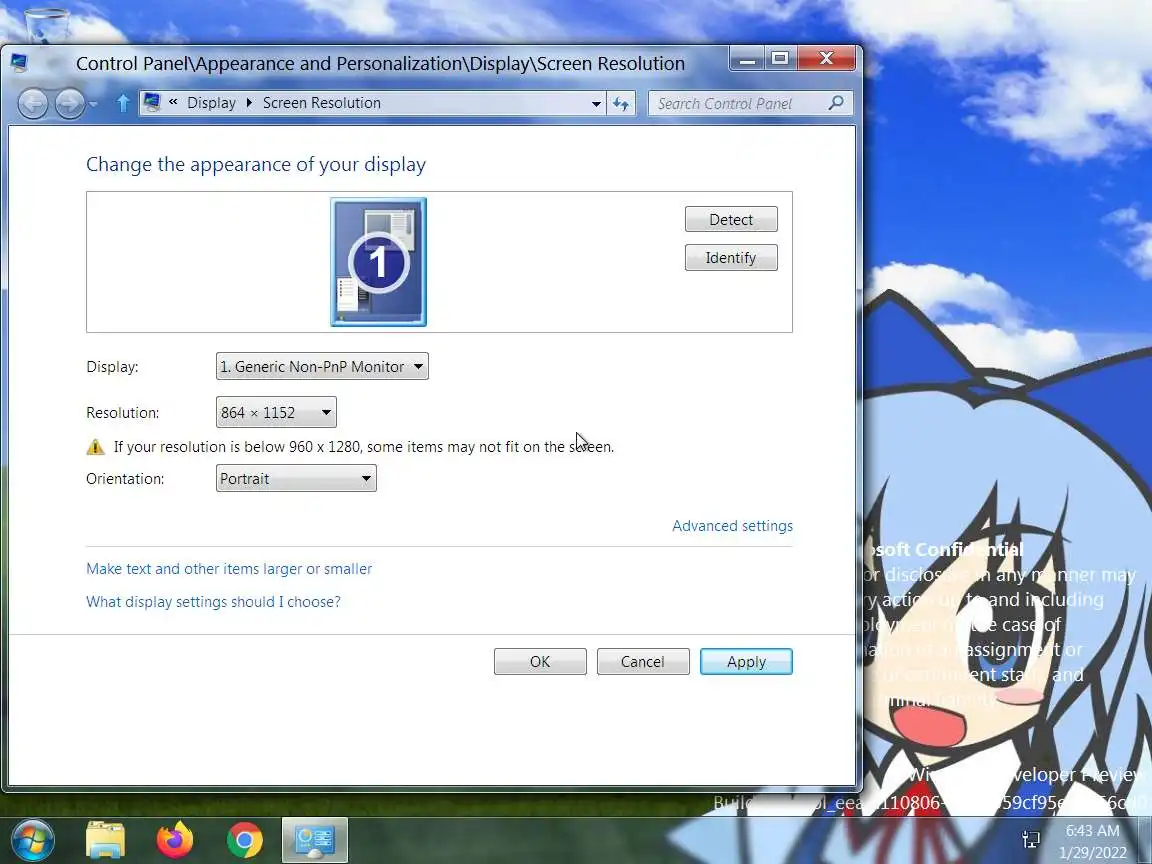
Task: Click the yellow warning icon
Action: [96, 447]
